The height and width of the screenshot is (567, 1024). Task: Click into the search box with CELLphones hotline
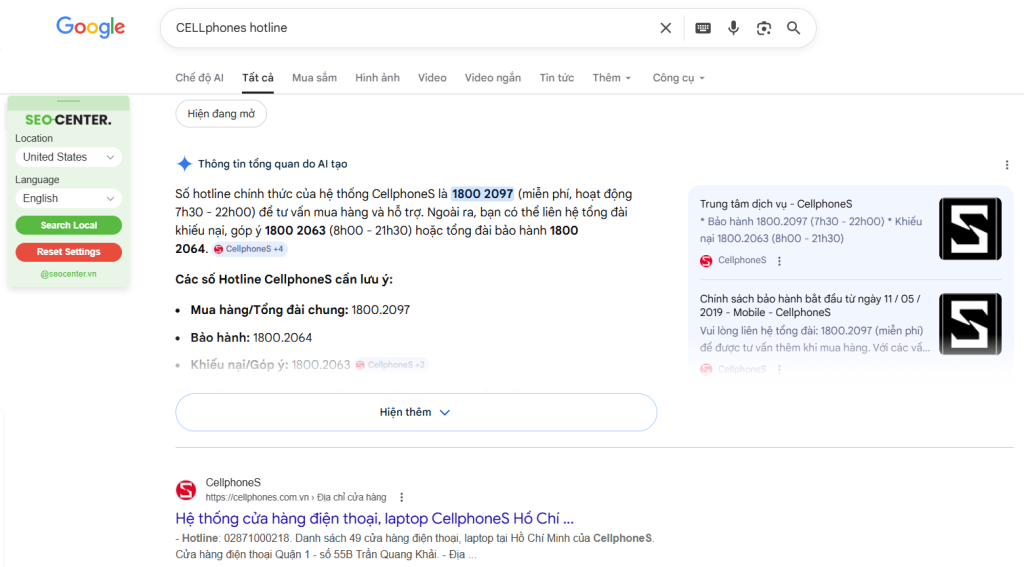(411, 28)
